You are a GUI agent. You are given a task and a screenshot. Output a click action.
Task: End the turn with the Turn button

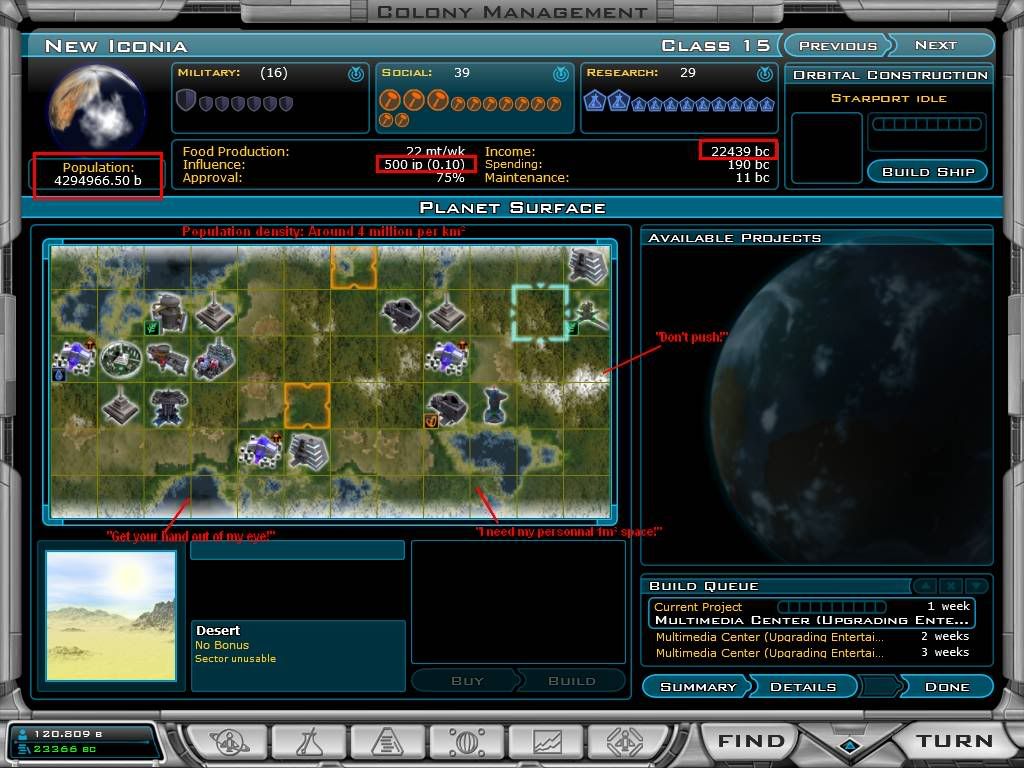pyautogui.click(x=955, y=741)
